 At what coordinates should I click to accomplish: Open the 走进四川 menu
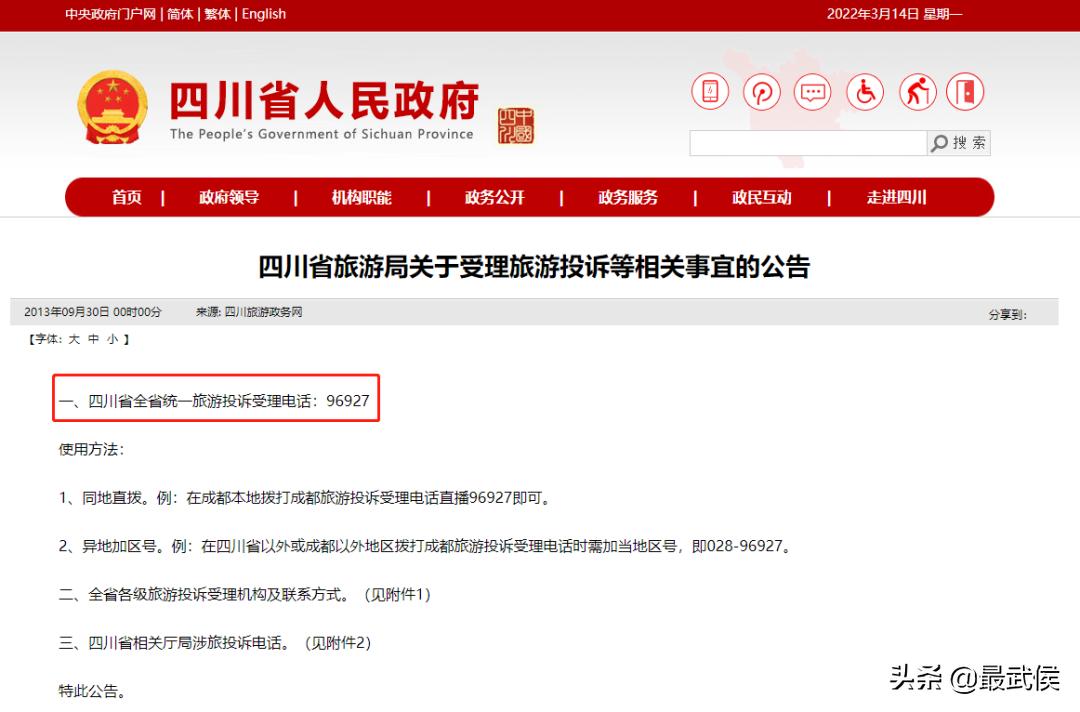click(x=895, y=197)
